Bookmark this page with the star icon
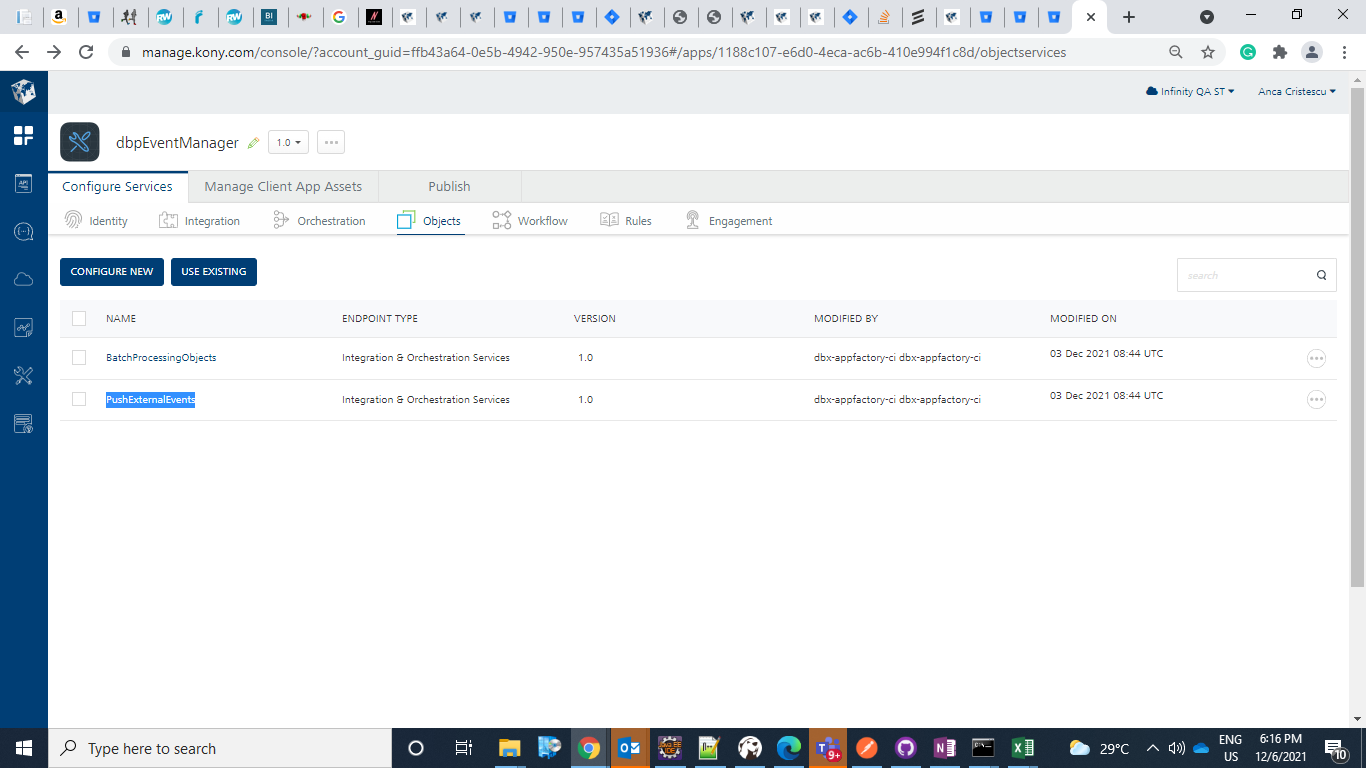The image size is (1366, 768). coord(1208,52)
